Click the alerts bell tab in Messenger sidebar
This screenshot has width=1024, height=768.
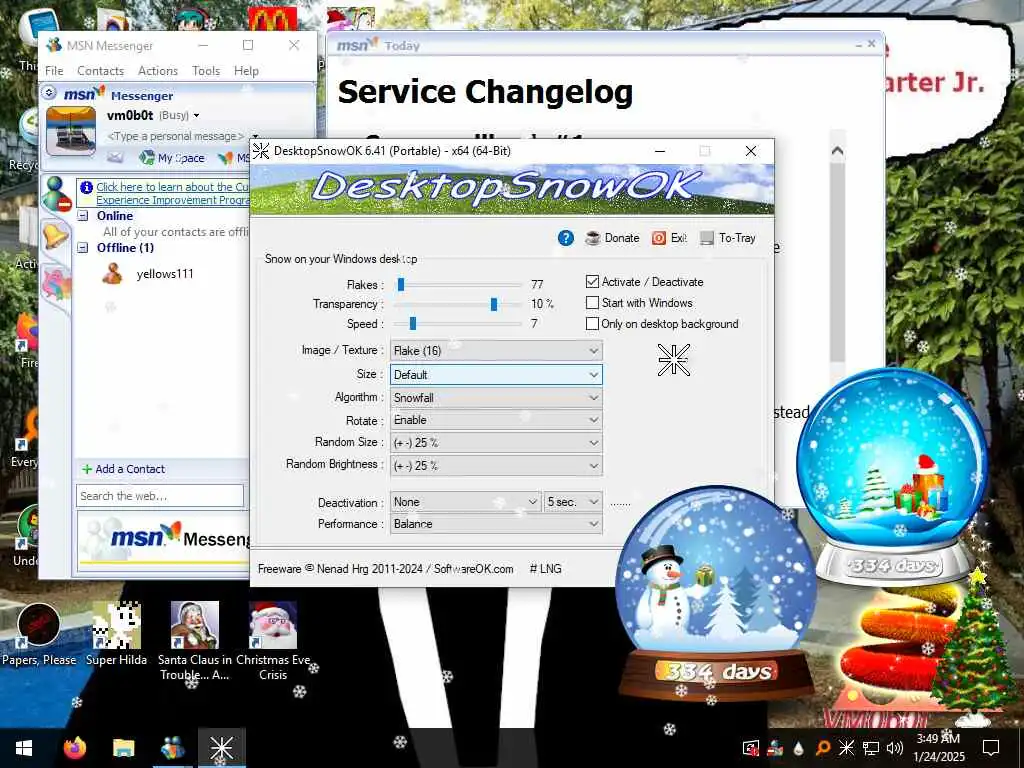click(55, 235)
